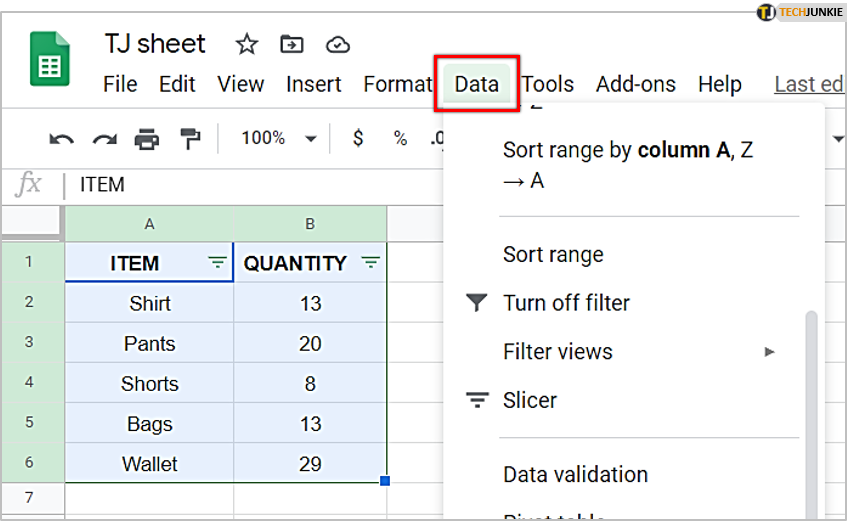This screenshot has width=851, height=521.
Task: Select column A header
Action: tap(149, 224)
